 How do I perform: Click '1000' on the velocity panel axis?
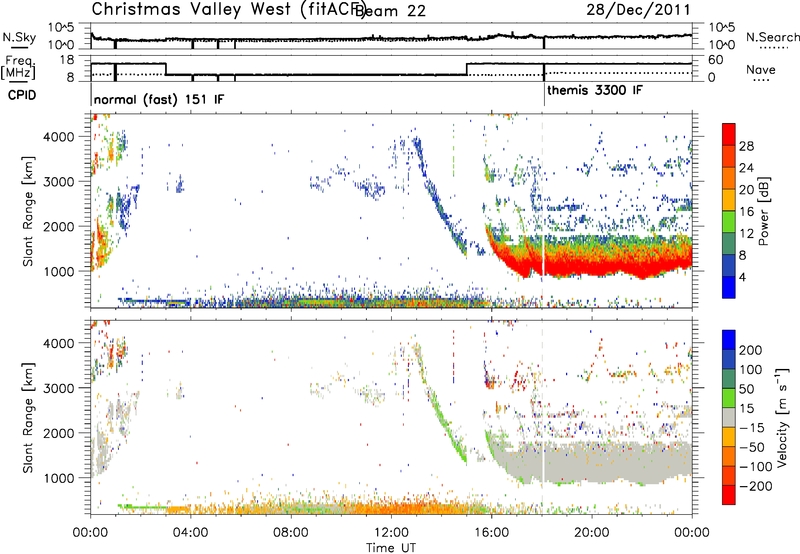[59, 478]
